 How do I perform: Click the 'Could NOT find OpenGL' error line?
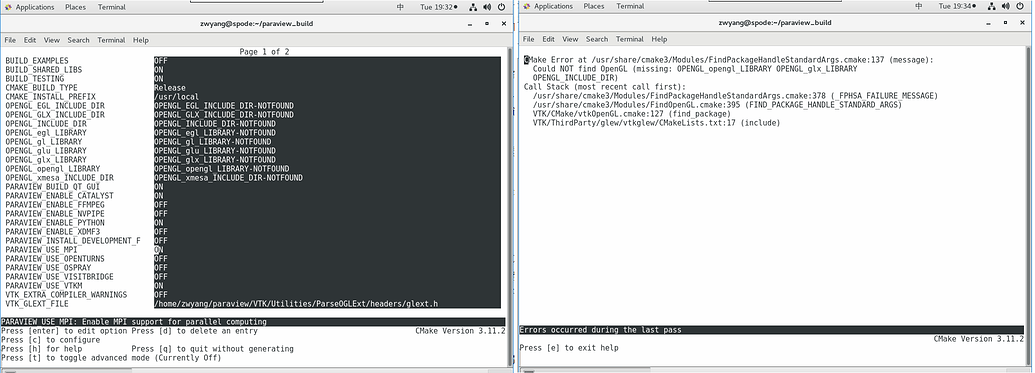[695, 69]
